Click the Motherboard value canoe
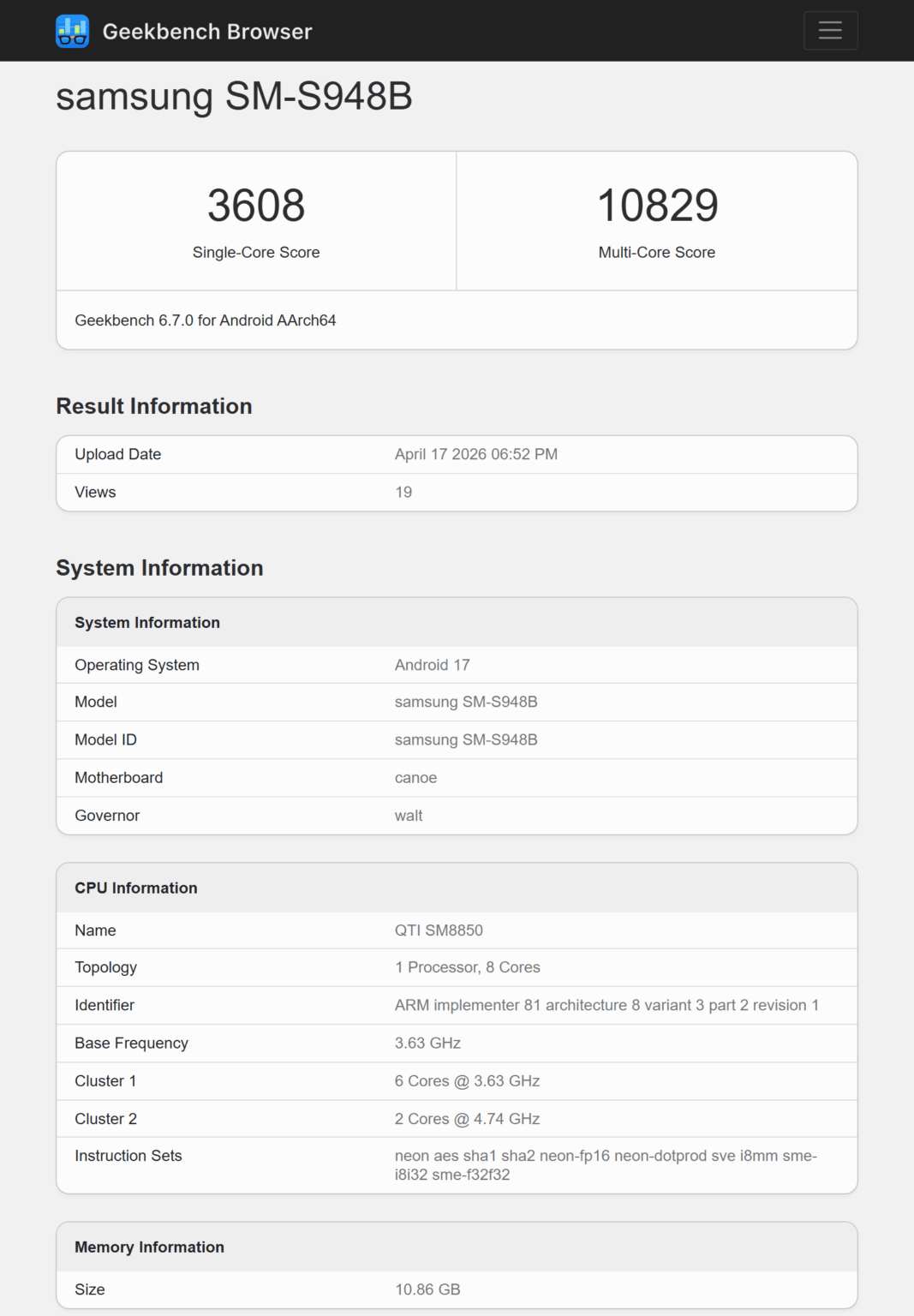Viewport: 914px width, 1316px height. pos(415,778)
